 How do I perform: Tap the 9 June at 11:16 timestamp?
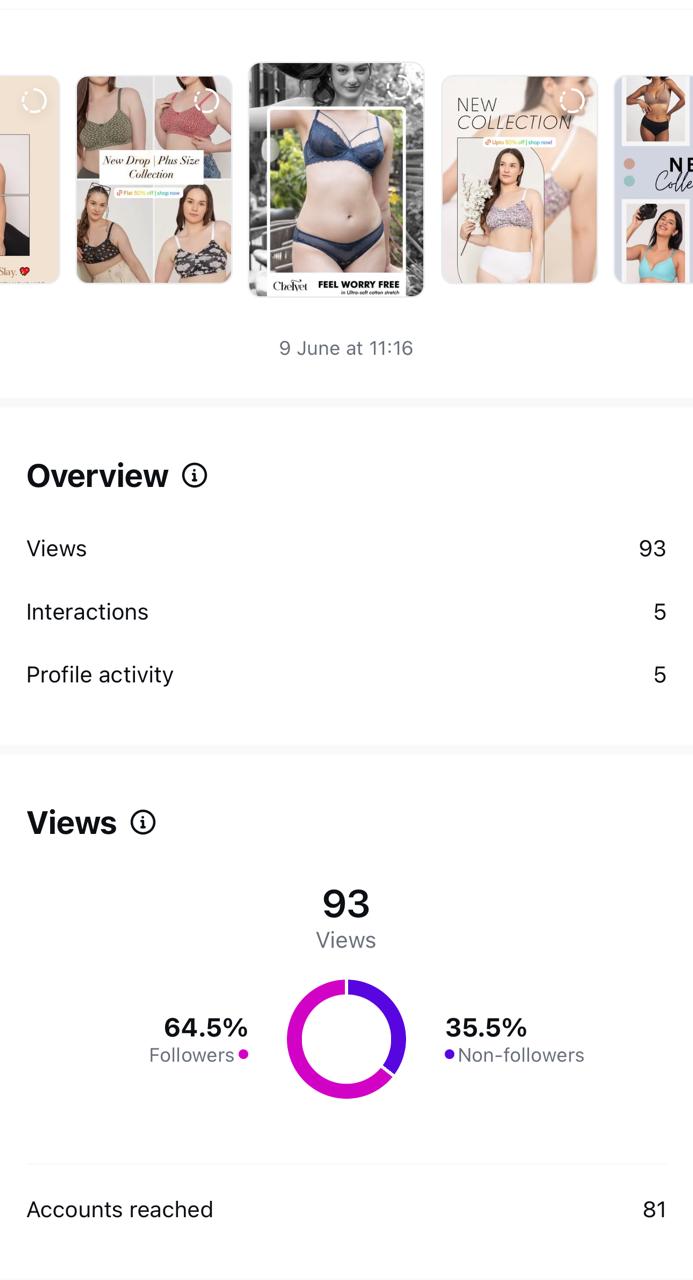coord(346,348)
